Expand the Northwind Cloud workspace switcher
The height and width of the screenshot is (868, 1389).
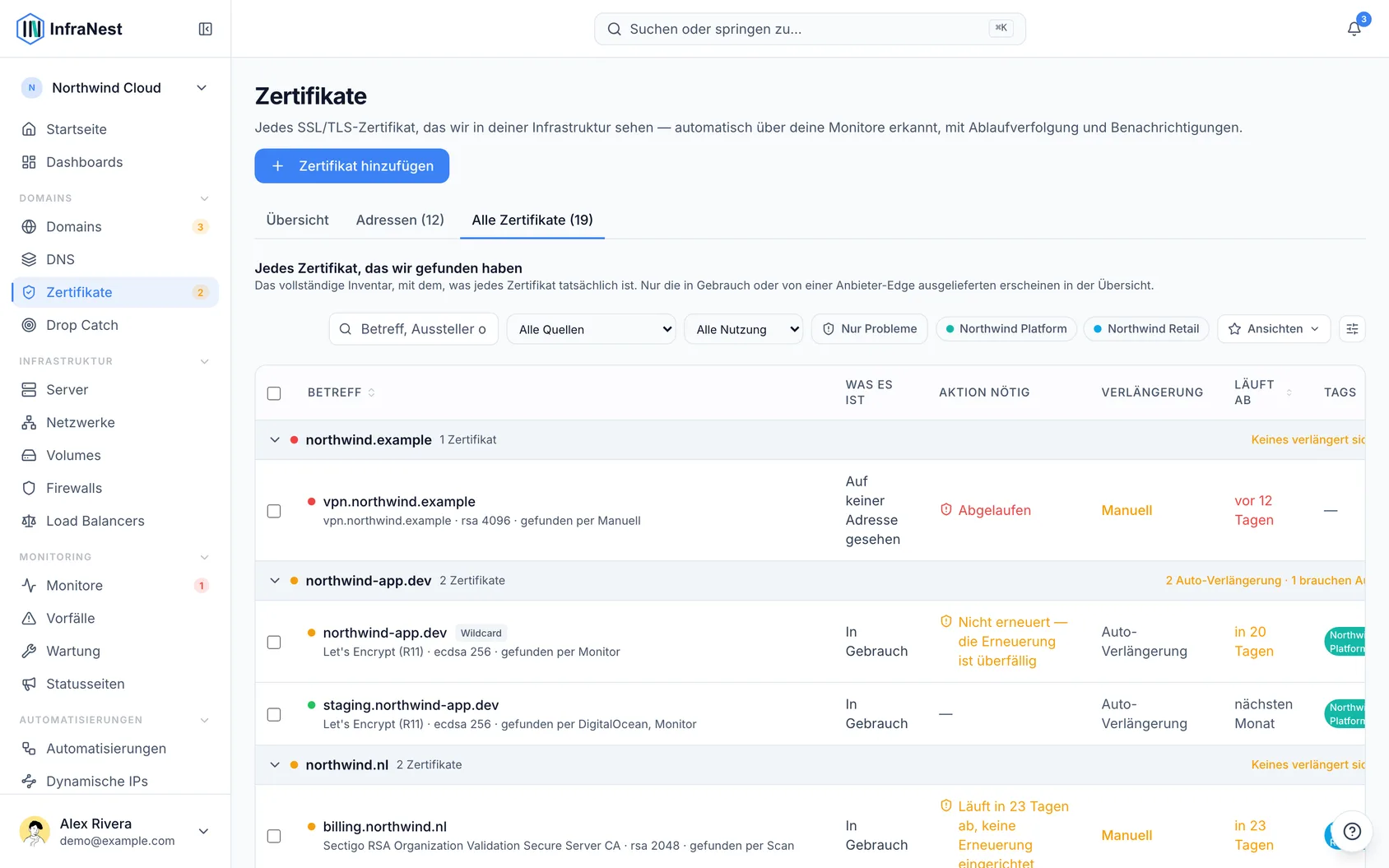(115, 88)
